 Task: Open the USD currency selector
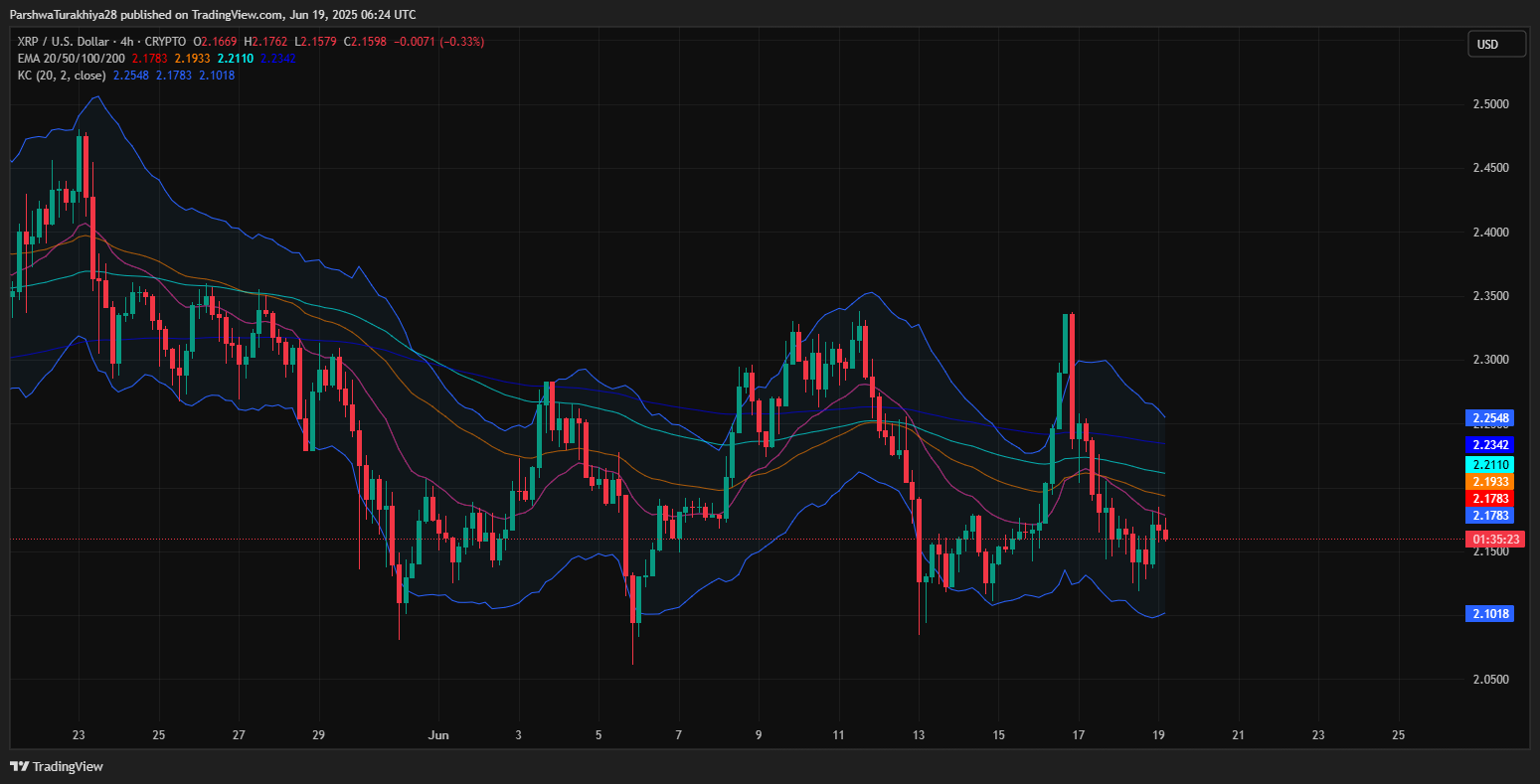click(x=1495, y=44)
